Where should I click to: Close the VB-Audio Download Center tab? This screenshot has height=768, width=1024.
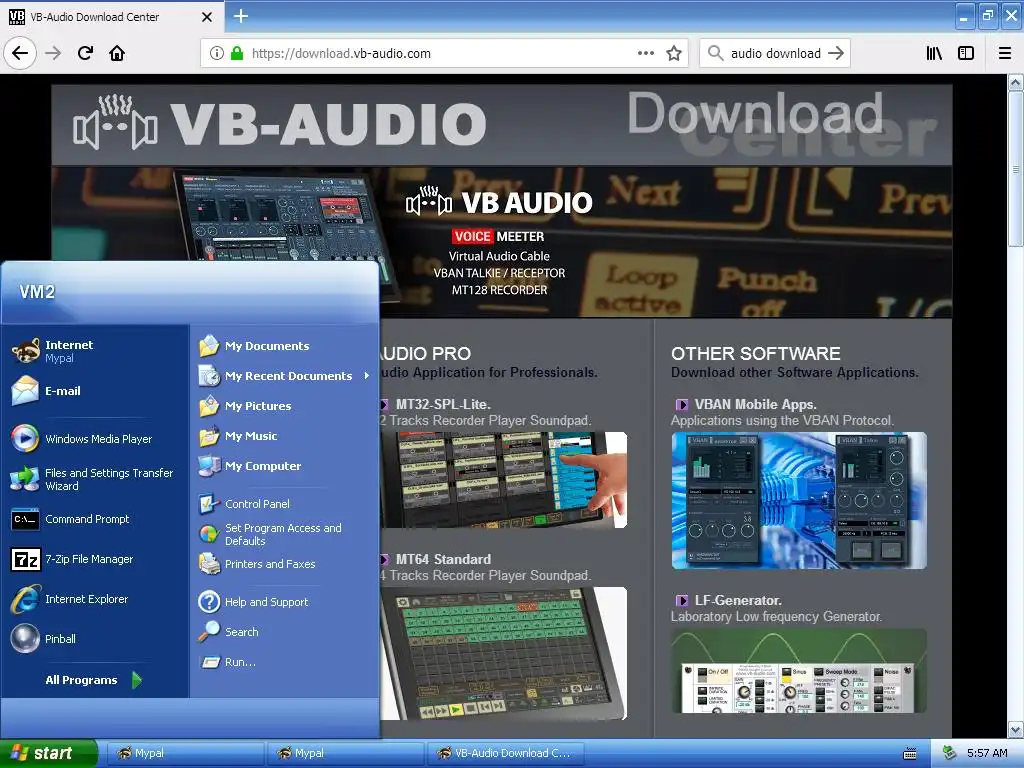tap(206, 17)
